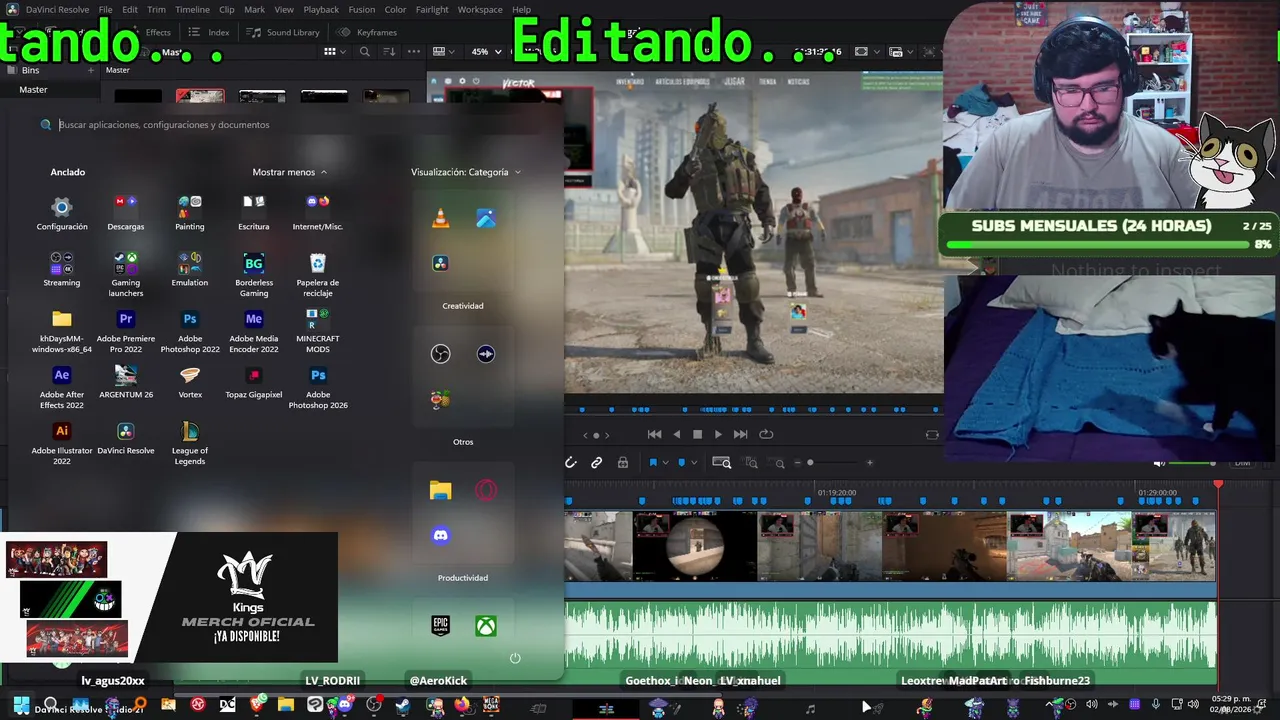Launch Epic Games from the Start menu

[x=441, y=626]
